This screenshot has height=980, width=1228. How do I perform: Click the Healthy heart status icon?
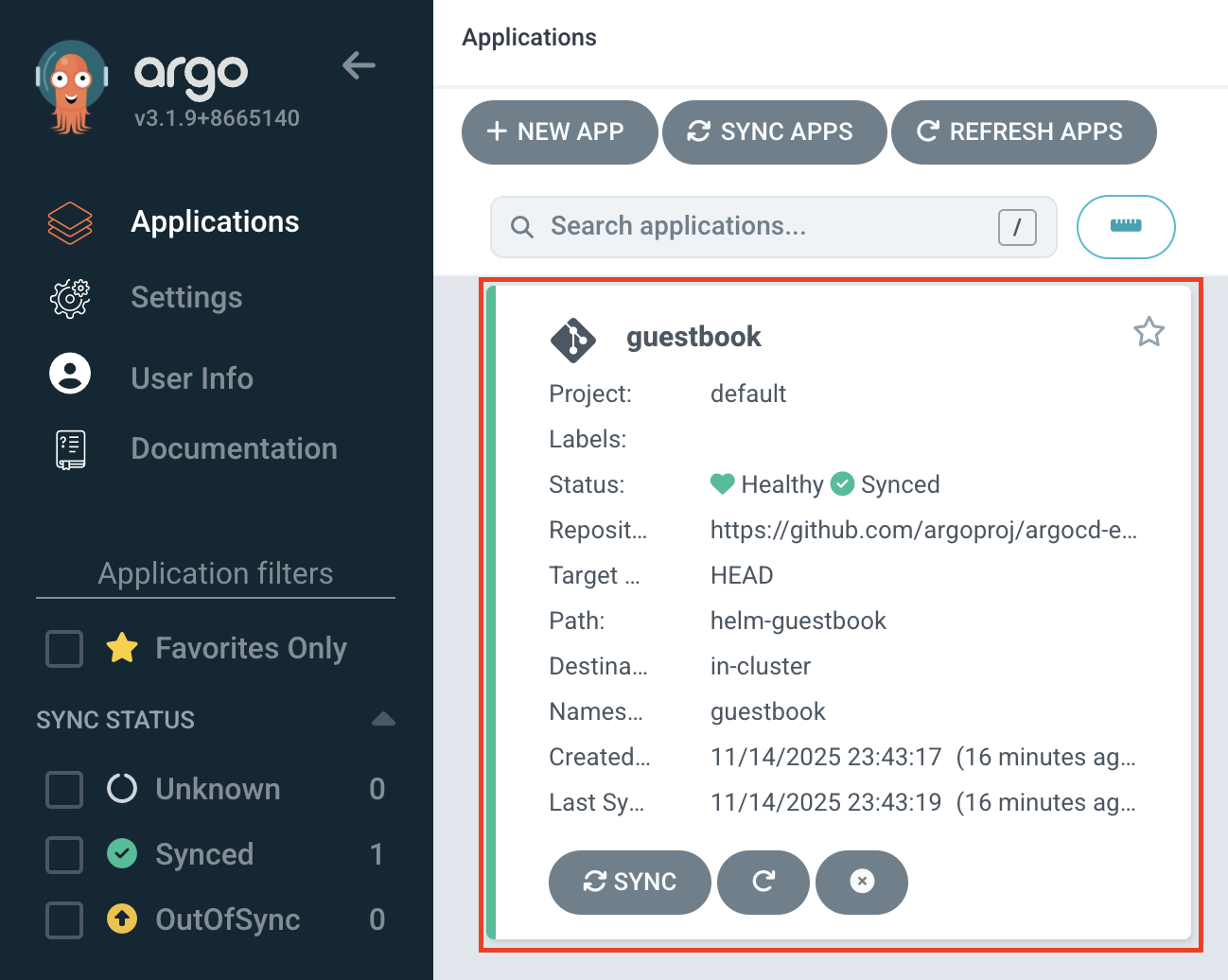[x=722, y=483]
